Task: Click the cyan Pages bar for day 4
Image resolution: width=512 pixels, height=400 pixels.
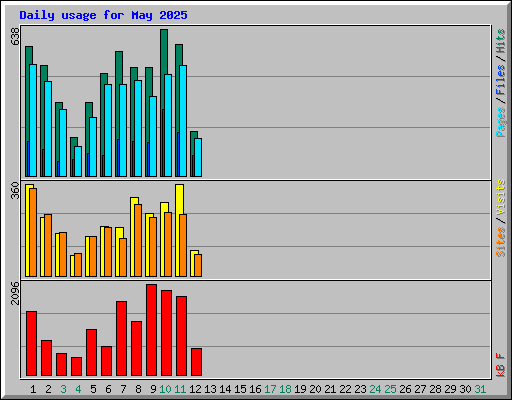Action: (78, 161)
